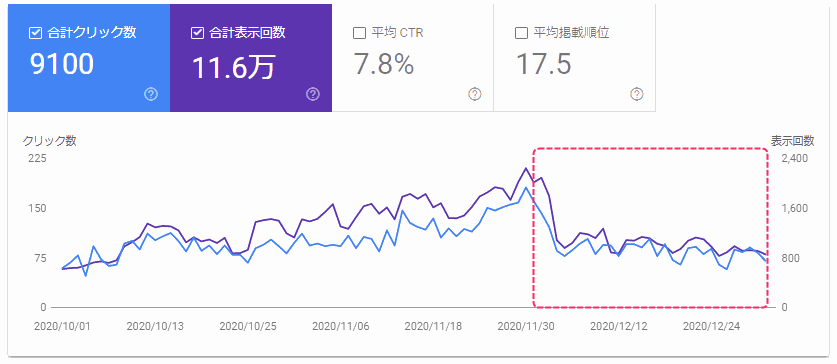Click the 2020/10/01 date label

click(62, 326)
